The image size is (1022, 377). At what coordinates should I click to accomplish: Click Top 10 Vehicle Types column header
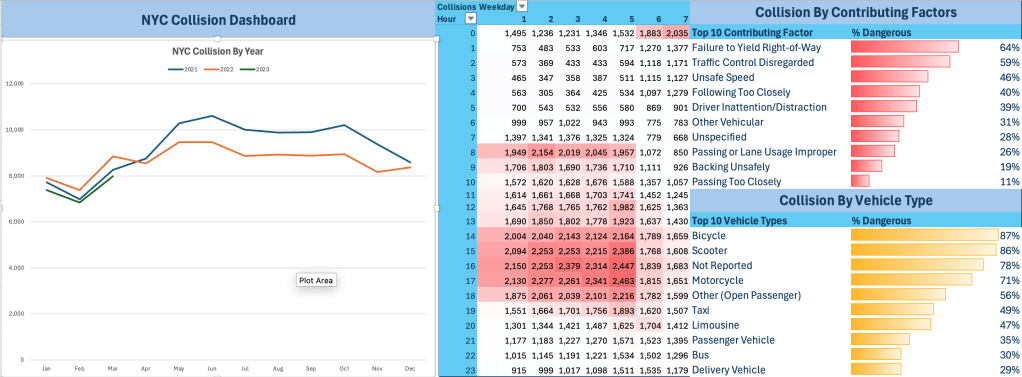point(739,220)
